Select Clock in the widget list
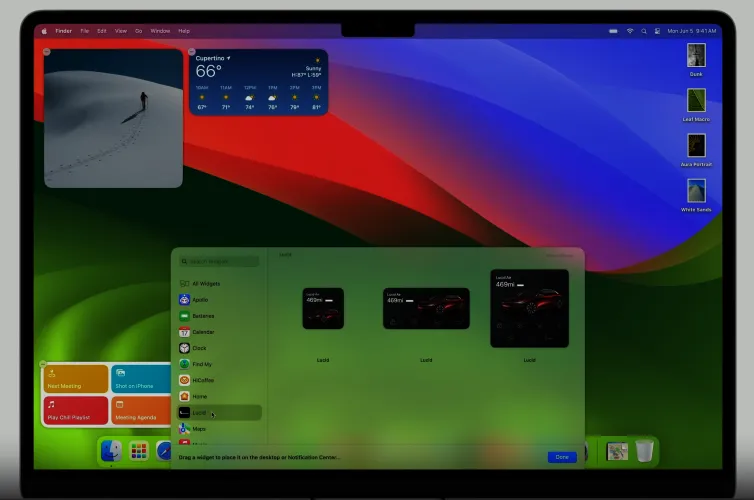This screenshot has height=500, width=754. coord(198,347)
